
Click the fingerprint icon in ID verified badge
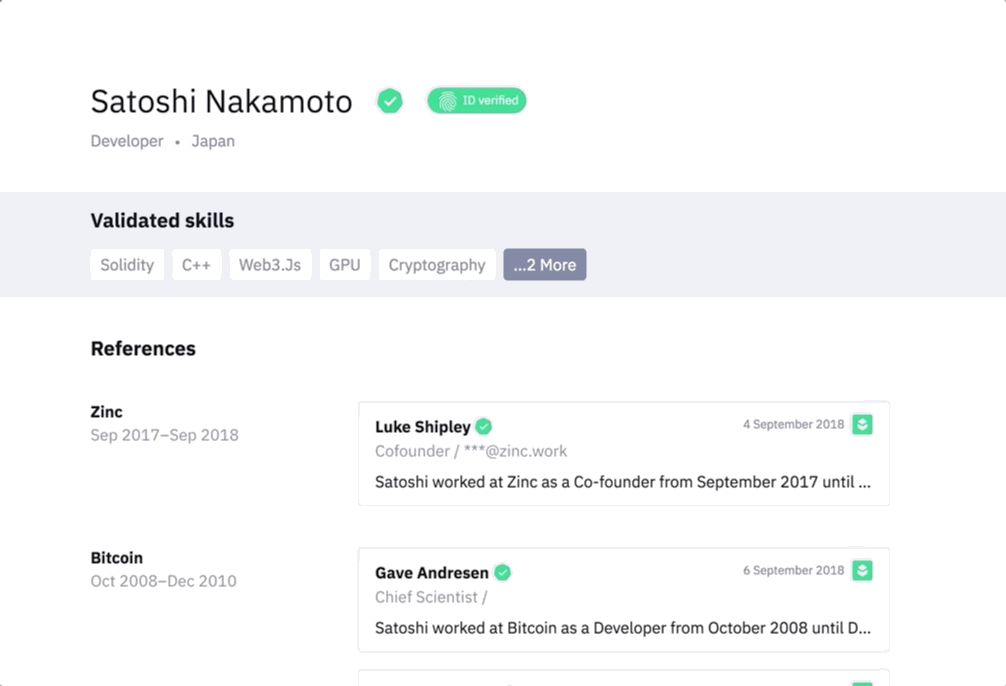447,101
